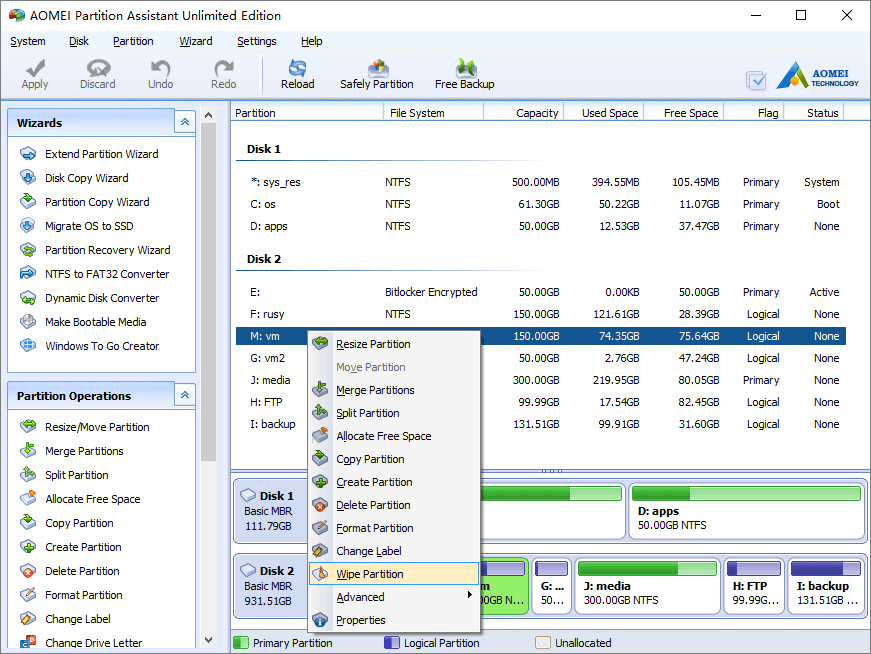Click the Free Backup toolbar icon
The height and width of the screenshot is (654, 871).
coord(465,68)
